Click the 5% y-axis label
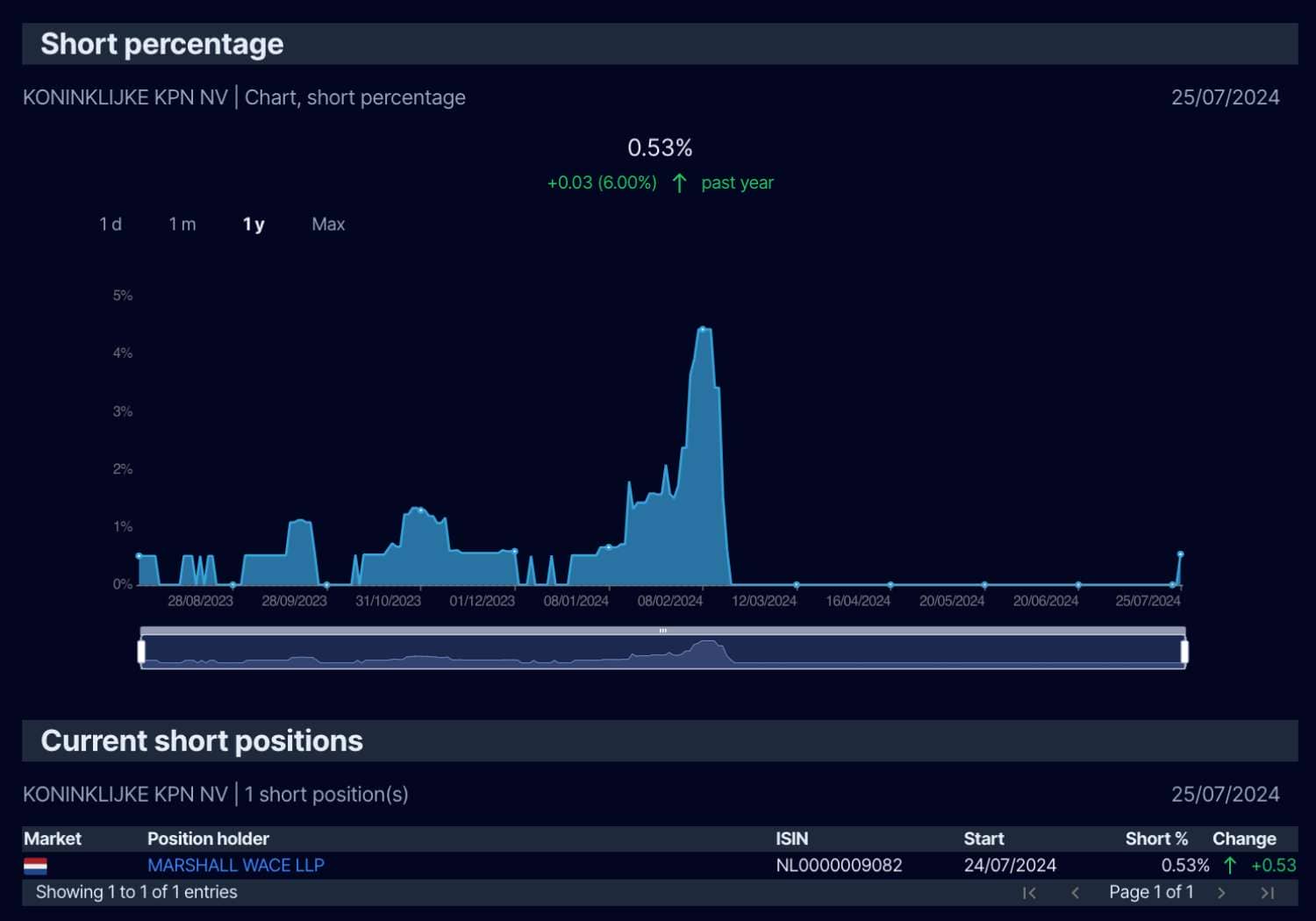Image resolution: width=1316 pixels, height=921 pixels. (x=123, y=296)
